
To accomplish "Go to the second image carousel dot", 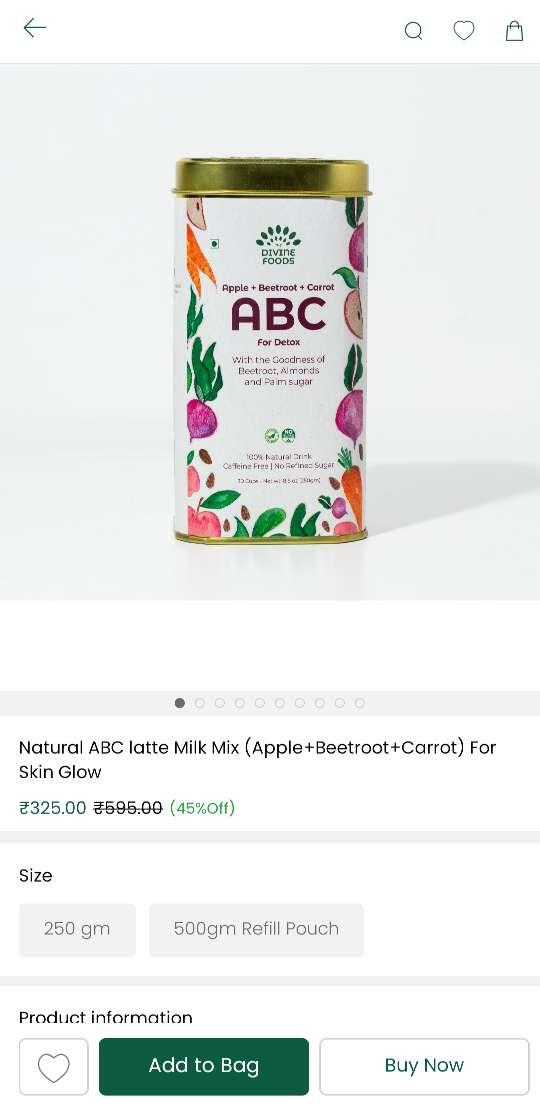I will click(x=200, y=703).
